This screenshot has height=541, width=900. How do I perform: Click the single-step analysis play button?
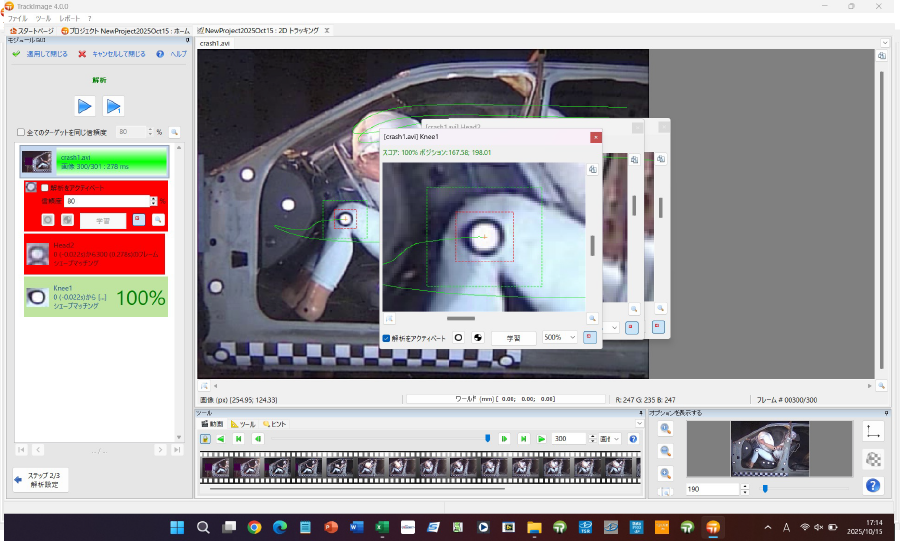pyautogui.click(x=114, y=106)
